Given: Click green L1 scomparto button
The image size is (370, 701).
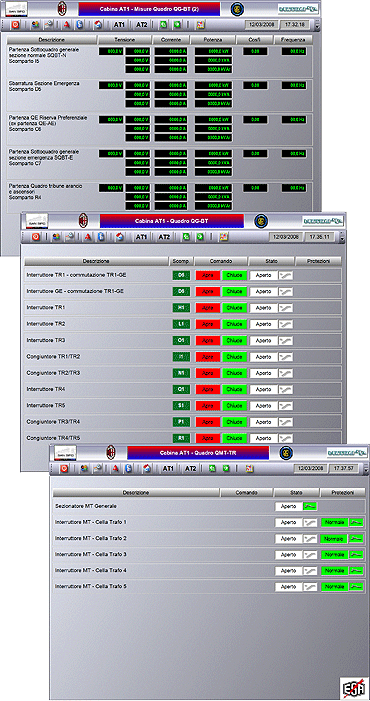Looking at the screenshot, I should (181, 324).
